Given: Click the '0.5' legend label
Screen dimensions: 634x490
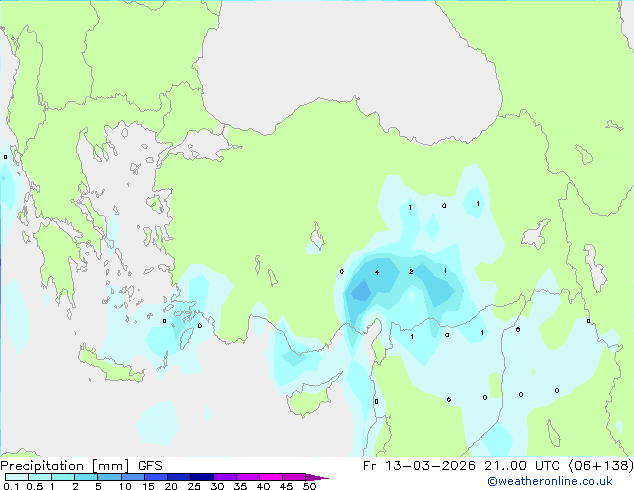Looking at the screenshot, I should [x=34, y=486].
